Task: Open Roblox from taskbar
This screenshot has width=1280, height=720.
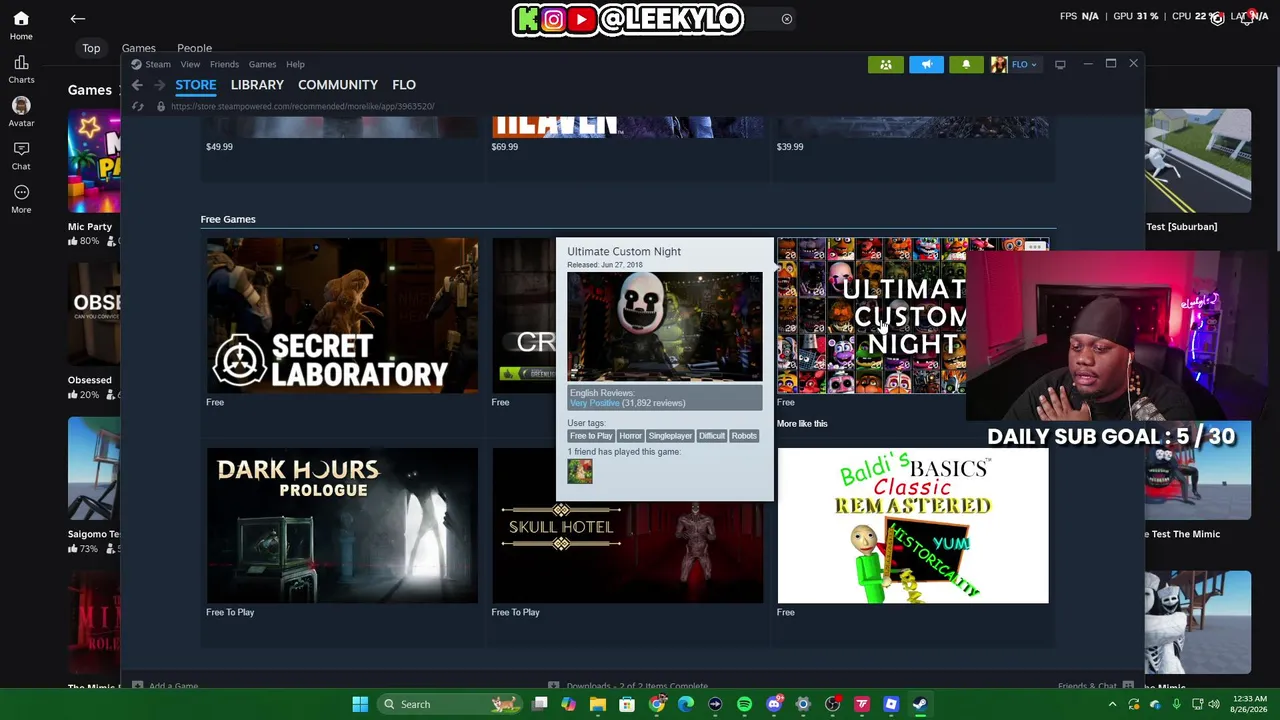Action: [891, 704]
